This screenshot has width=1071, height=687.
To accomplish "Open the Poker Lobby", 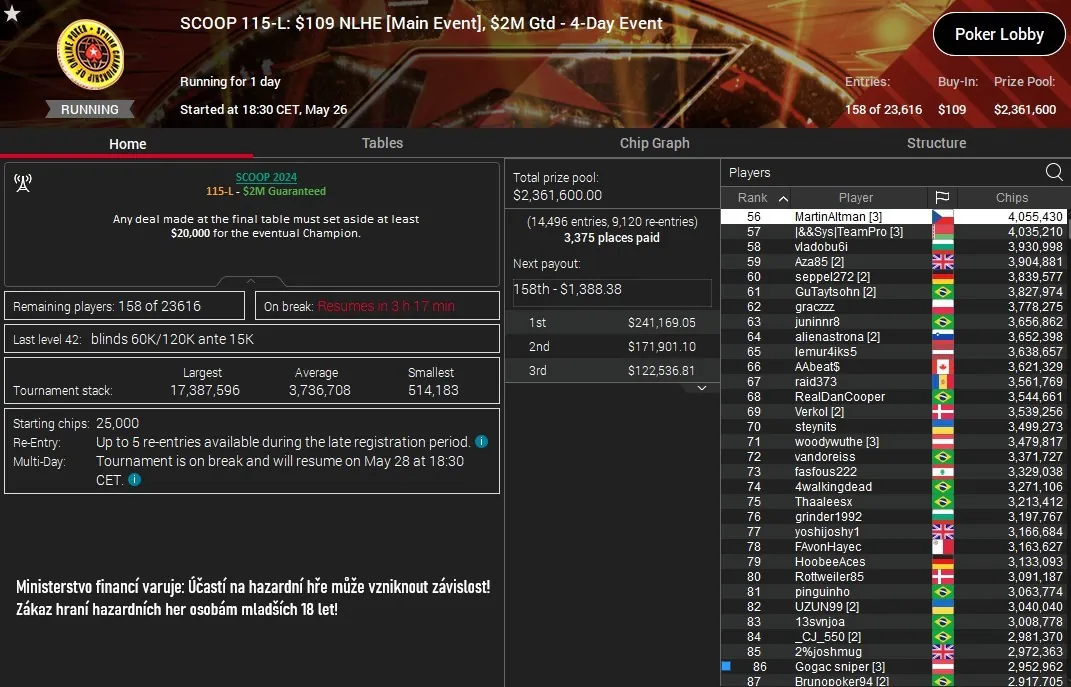I will coord(999,34).
